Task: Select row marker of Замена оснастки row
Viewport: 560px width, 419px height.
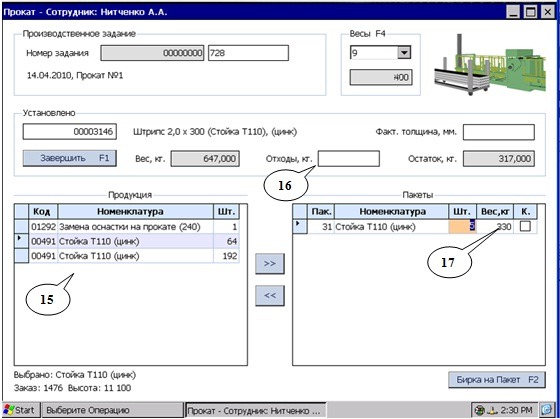Action: (21, 226)
